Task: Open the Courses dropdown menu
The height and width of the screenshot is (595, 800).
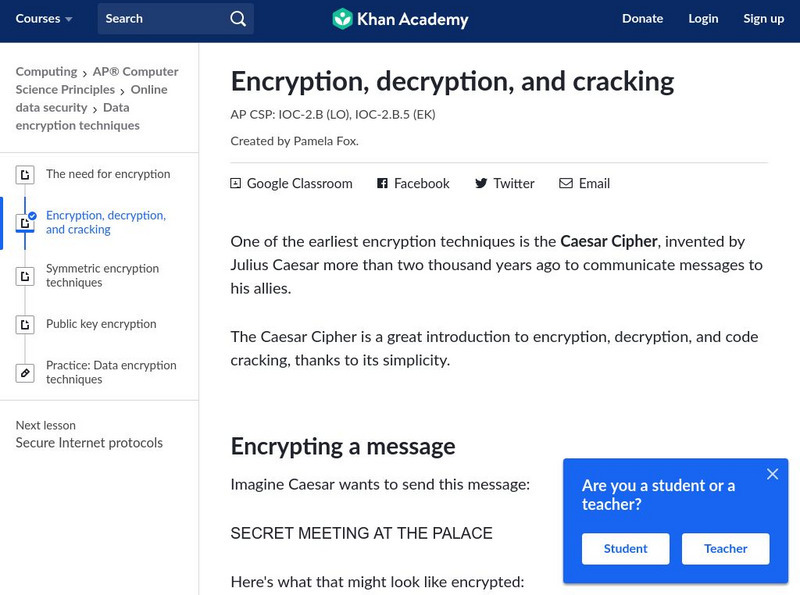Action: pyautogui.click(x=44, y=19)
